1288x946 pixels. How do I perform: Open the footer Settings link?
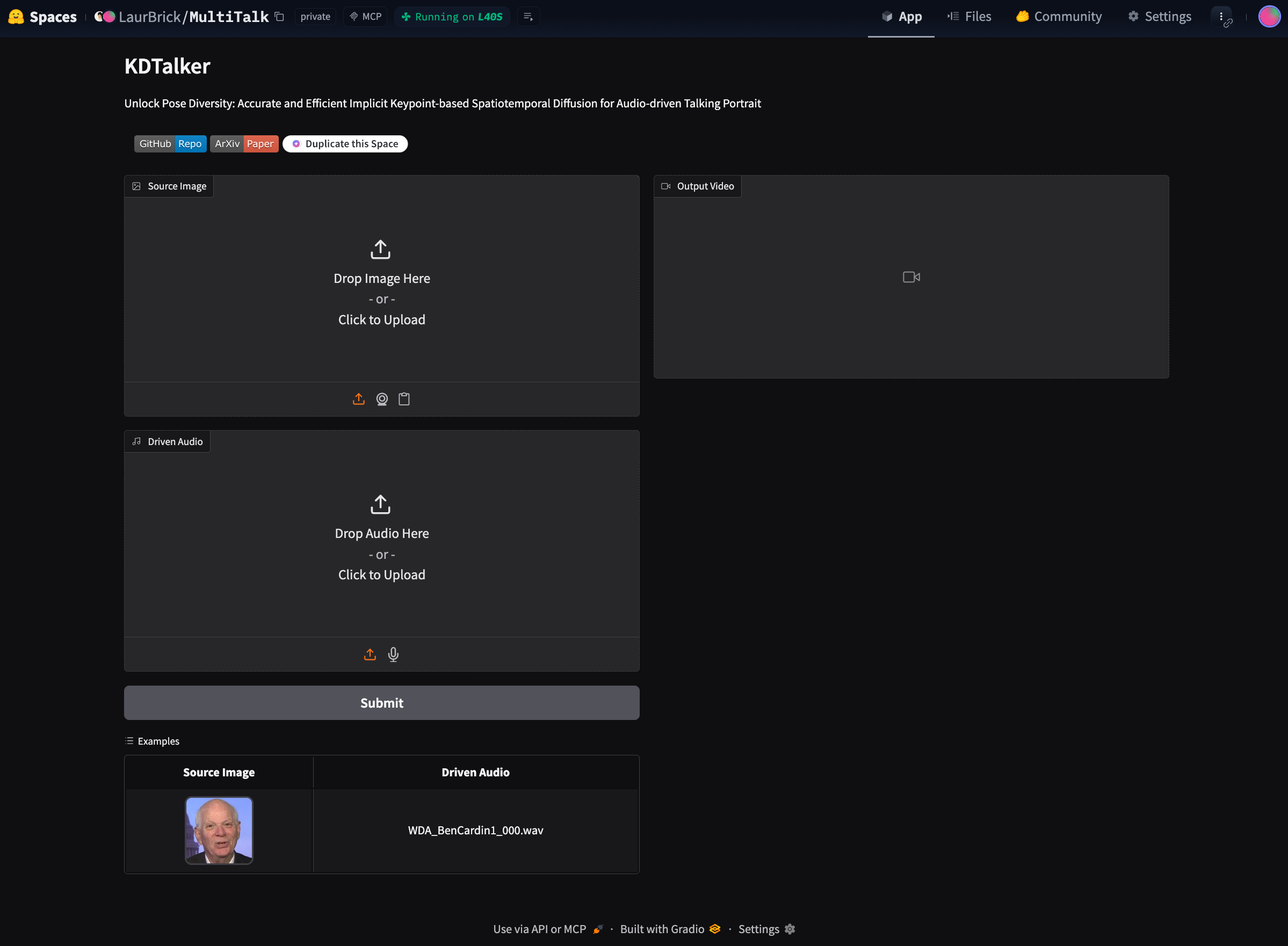[766, 929]
